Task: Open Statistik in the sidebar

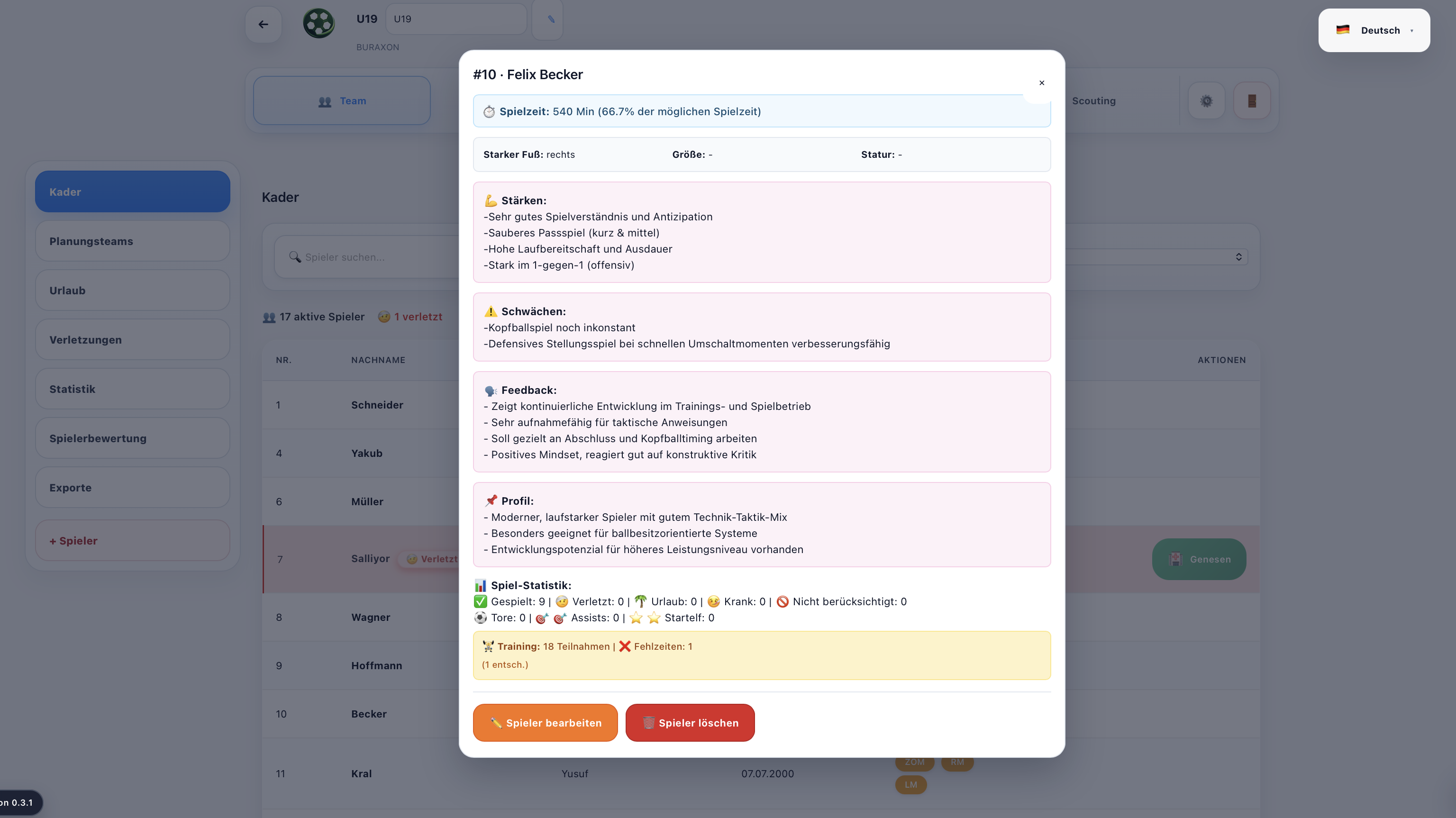Action: point(132,389)
